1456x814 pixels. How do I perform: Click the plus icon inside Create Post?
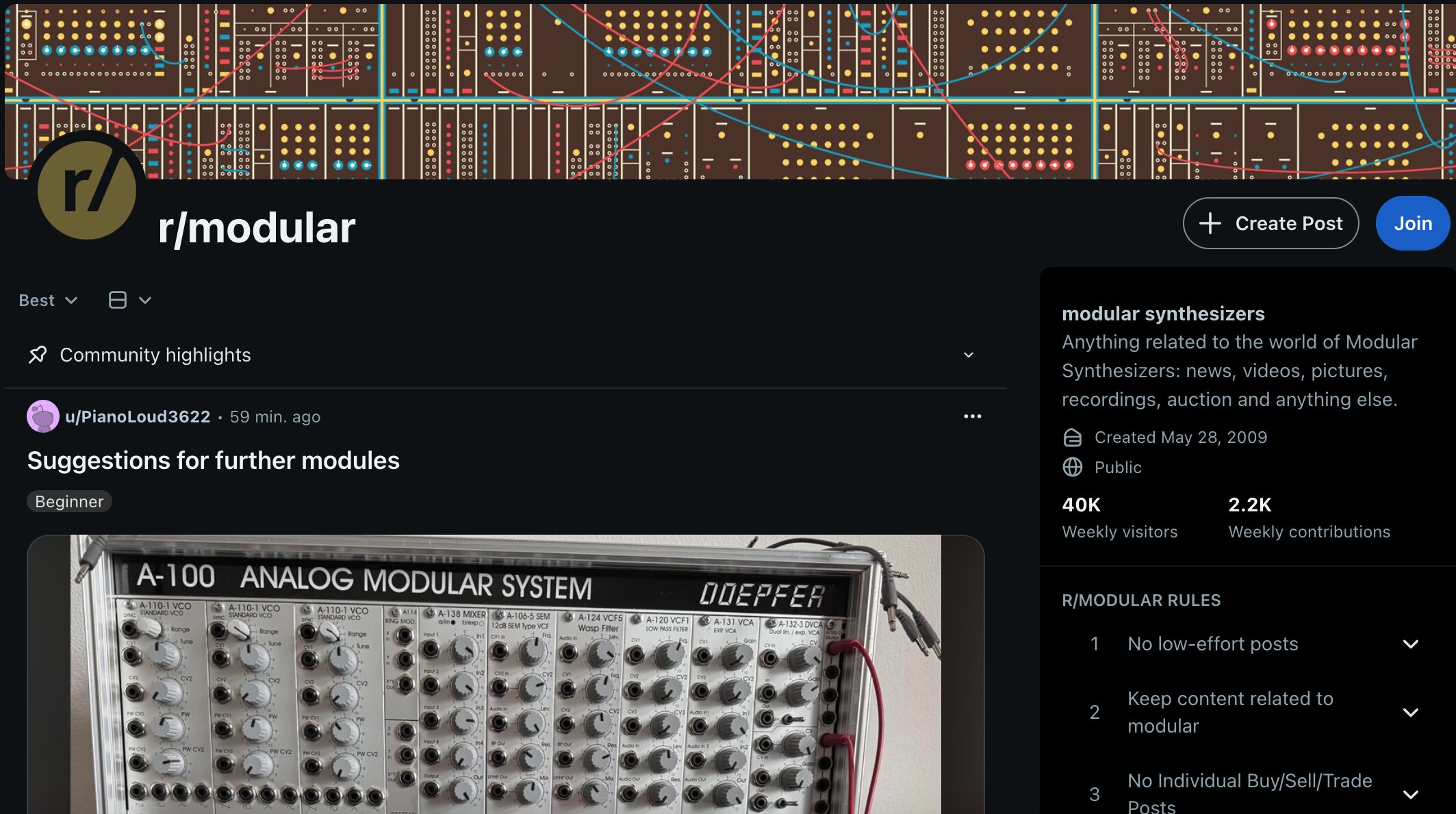coord(1210,223)
